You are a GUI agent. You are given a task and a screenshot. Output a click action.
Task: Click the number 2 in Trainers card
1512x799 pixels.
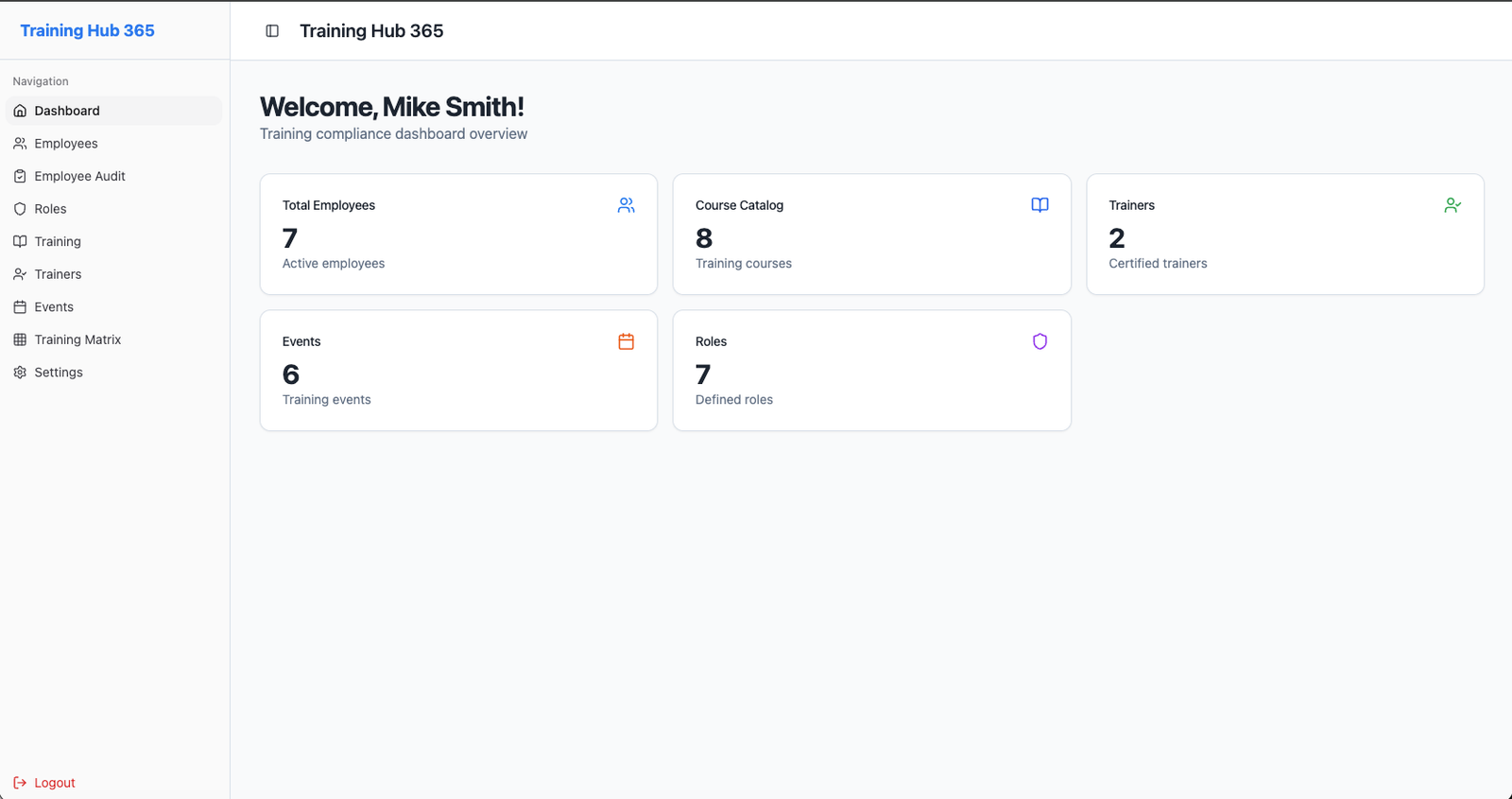pyautogui.click(x=1117, y=237)
